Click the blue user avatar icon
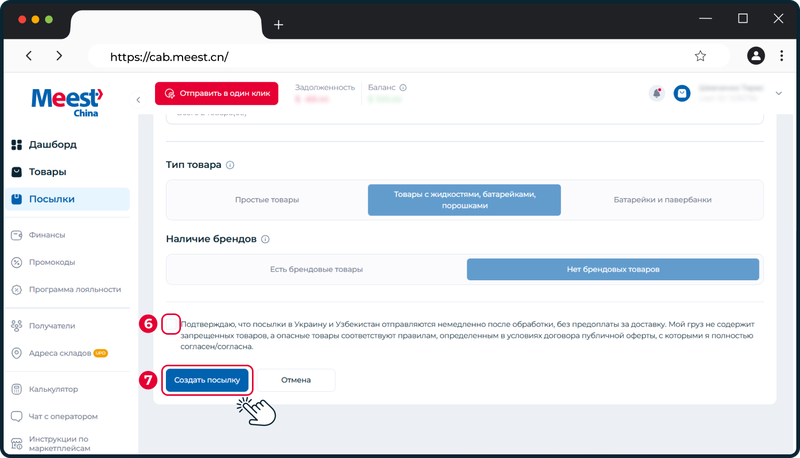Screen dimensions: 800x458 [x=682, y=93]
